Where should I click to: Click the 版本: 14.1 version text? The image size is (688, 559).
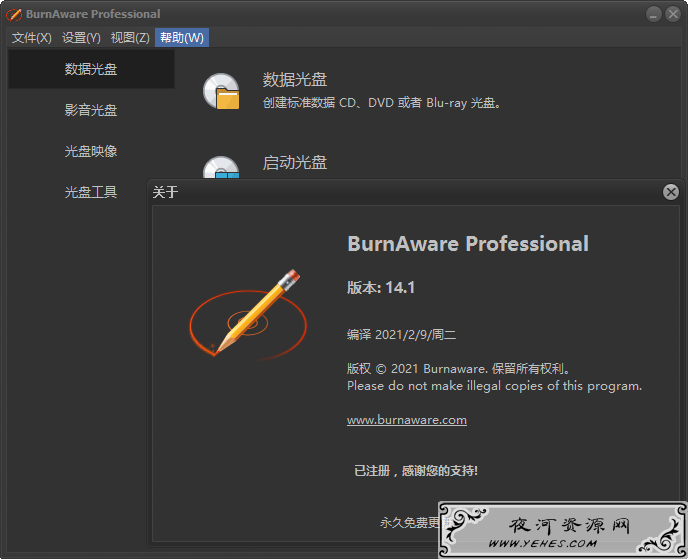click(381, 288)
